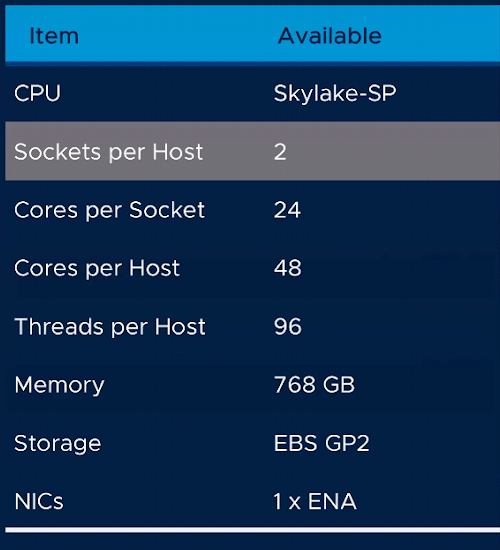The height and width of the screenshot is (550, 500).
Task: Click the 768 GB memory value
Action: (314, 385)
